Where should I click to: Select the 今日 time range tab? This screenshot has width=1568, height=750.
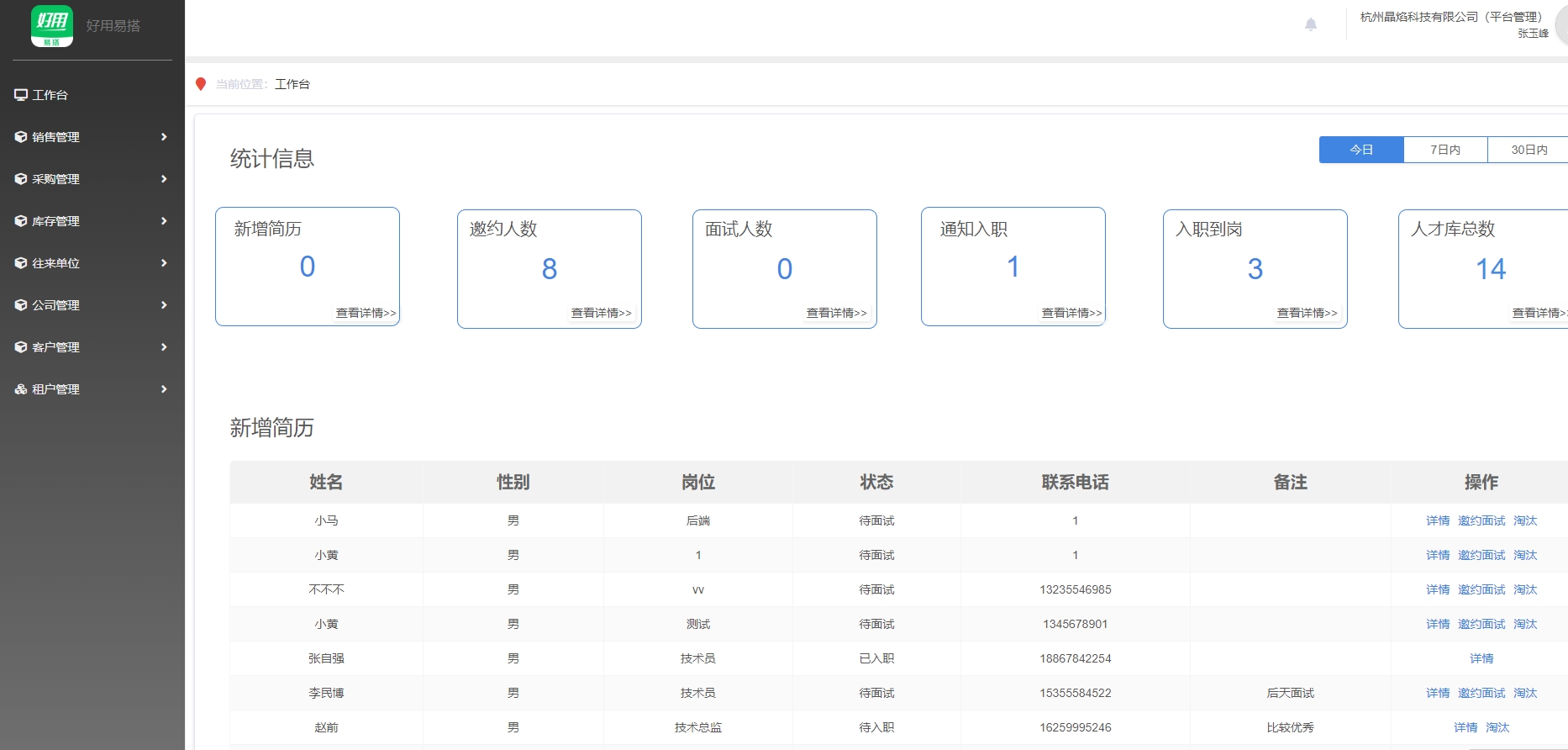pos(1361,150)
